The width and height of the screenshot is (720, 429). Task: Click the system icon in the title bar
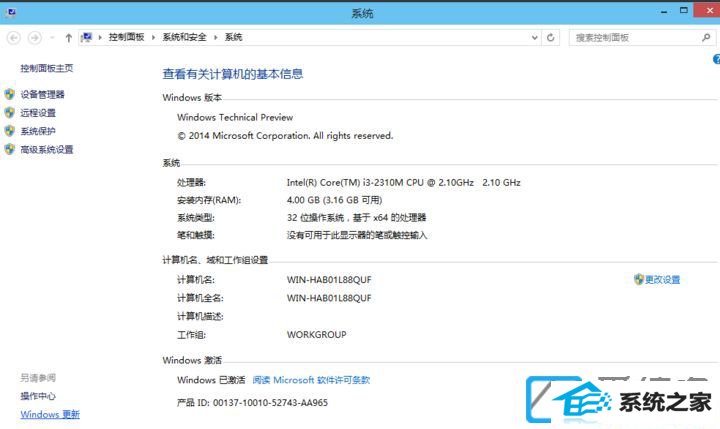pyautogui.click(x=11, y=12)
